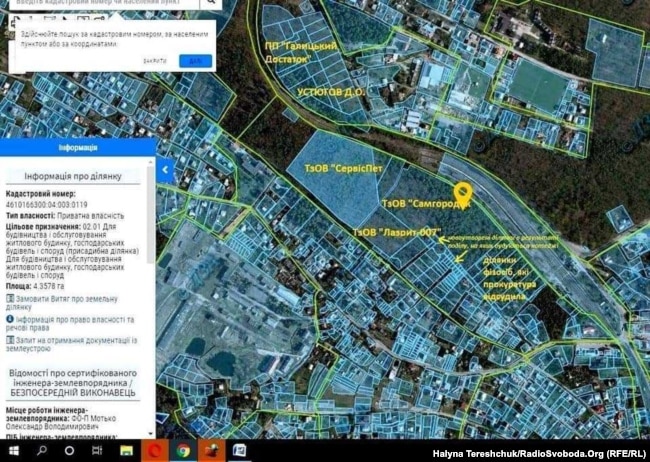The image size is (650, 462).
Task: Collapse the info panel with the blue arrow
Action: coord(165,170)
